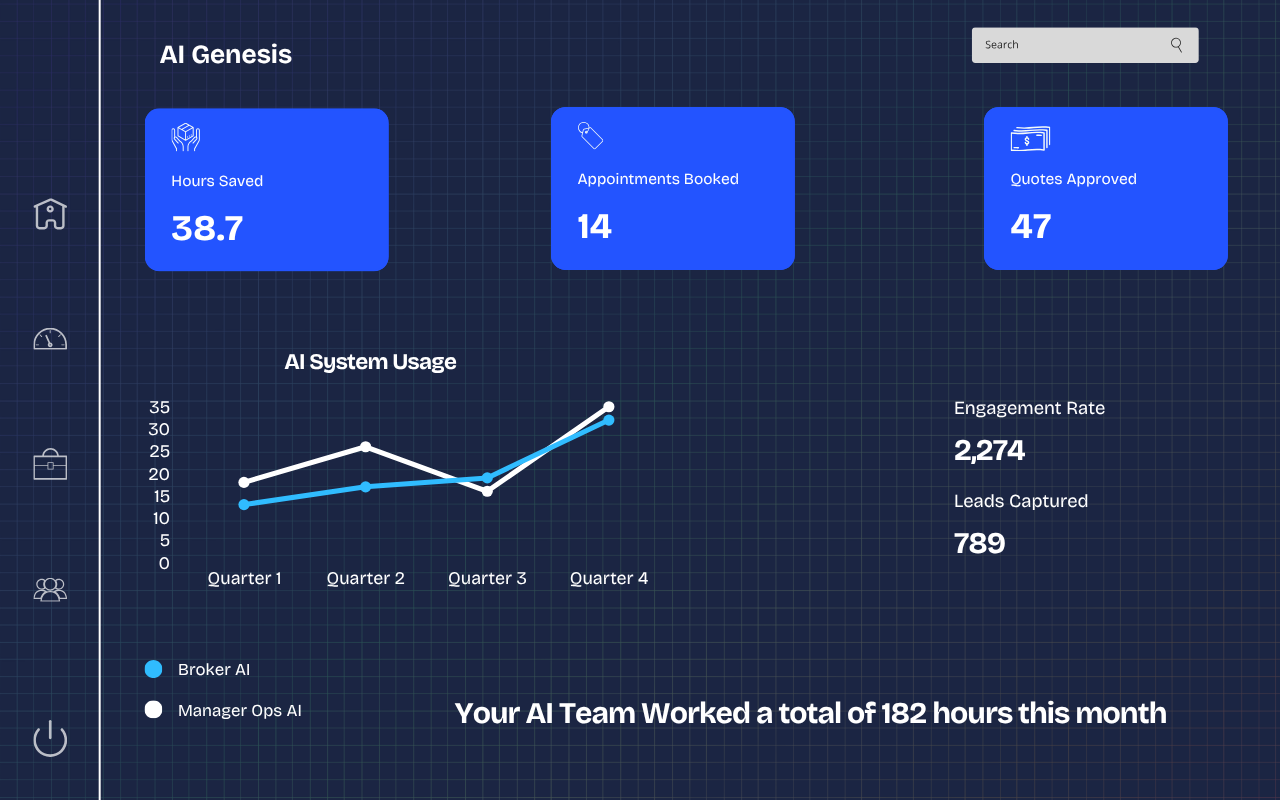The height and width of the screenshot is (800, 1280).
Task: Click the AI System Usage chart title
Action: click(370, 362)
